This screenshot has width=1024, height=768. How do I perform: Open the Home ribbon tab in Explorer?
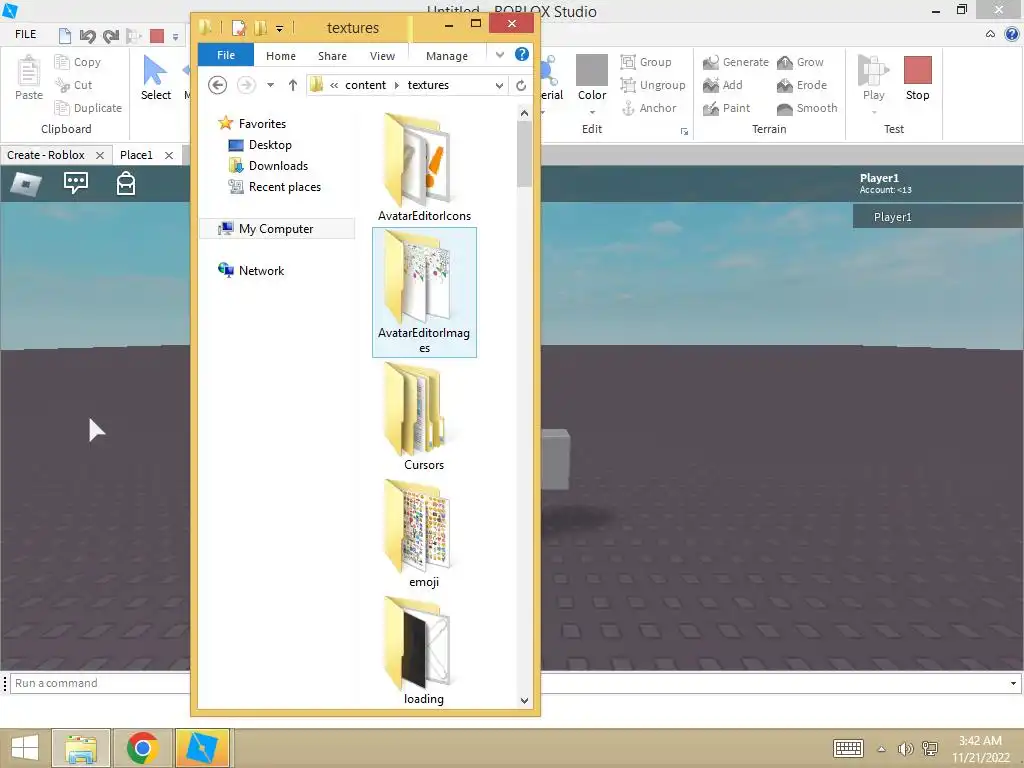coord(281,56)
